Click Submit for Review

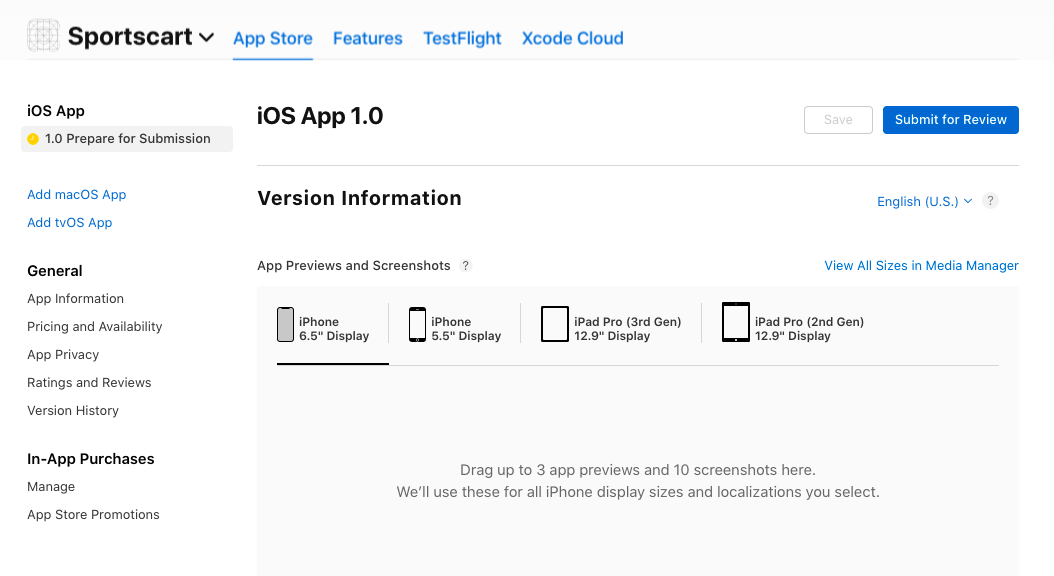point(950,119)
